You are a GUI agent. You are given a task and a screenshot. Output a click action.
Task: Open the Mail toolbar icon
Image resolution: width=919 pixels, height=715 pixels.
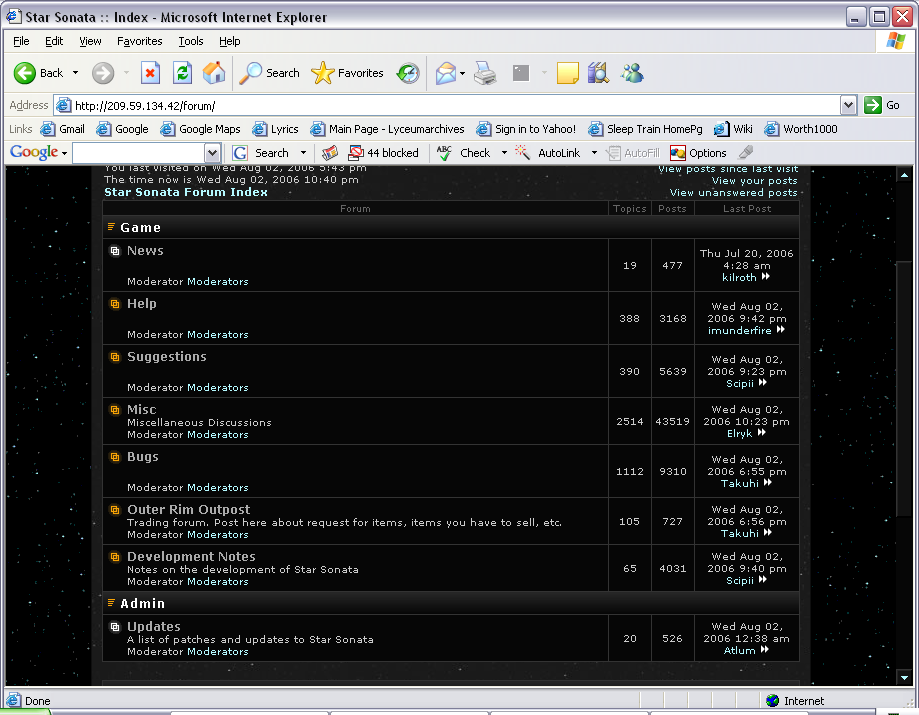pyautogui.click(x=445, y=73)
